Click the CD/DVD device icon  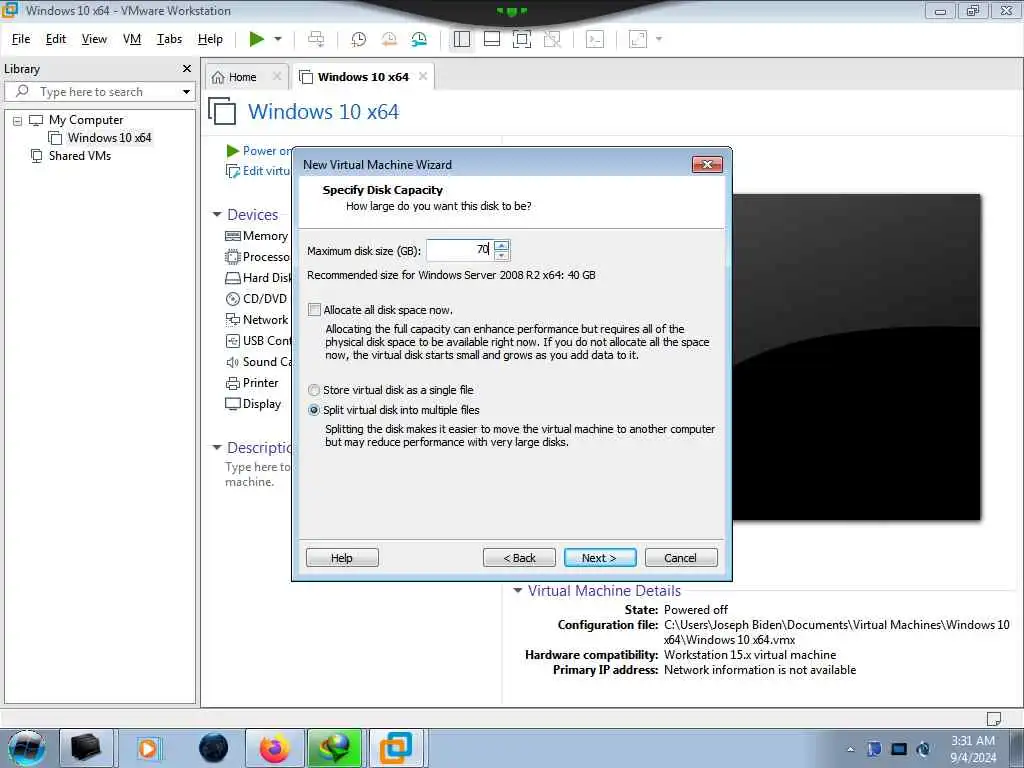click(x=232, y=299)
